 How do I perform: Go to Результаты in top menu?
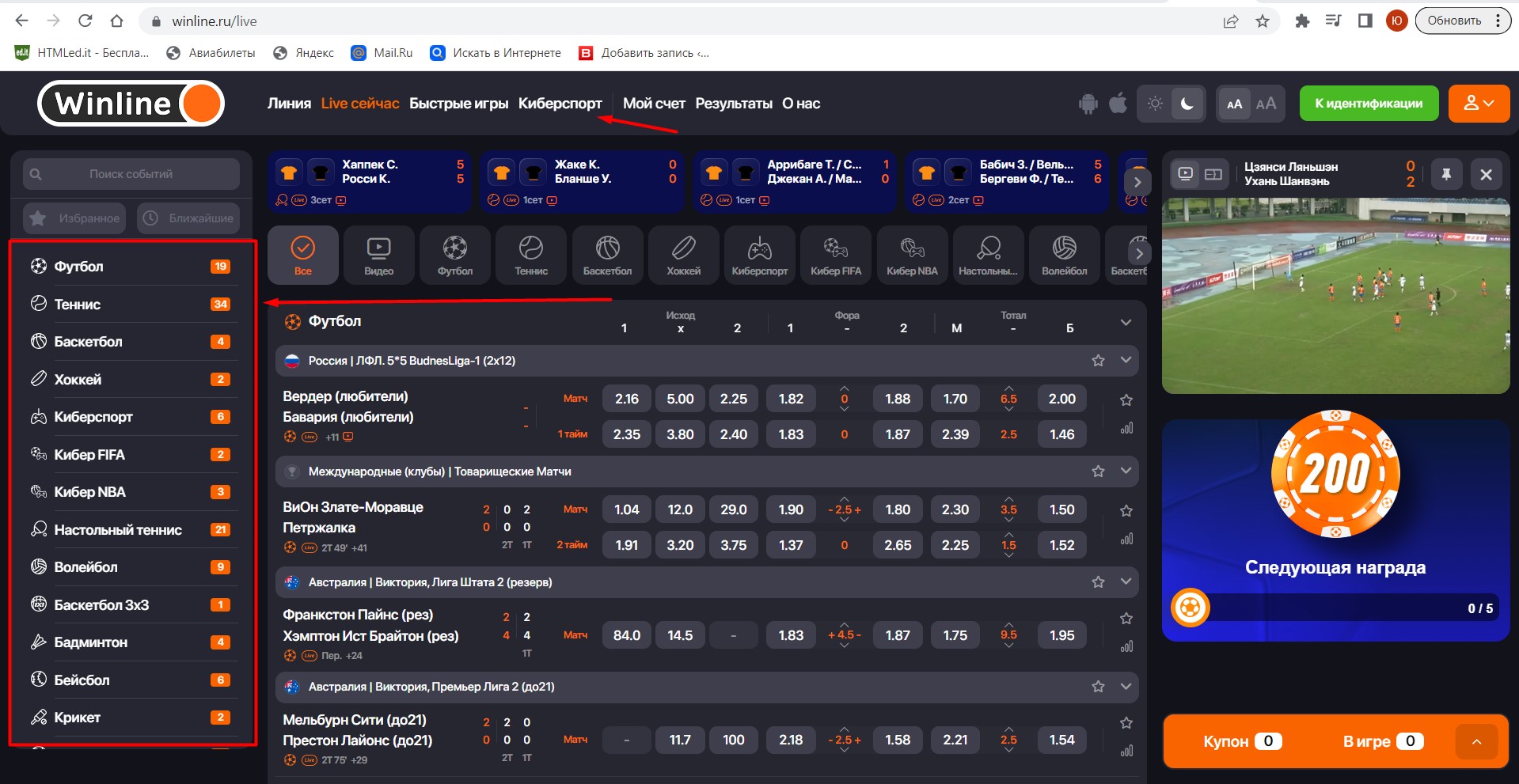[733, 104]
